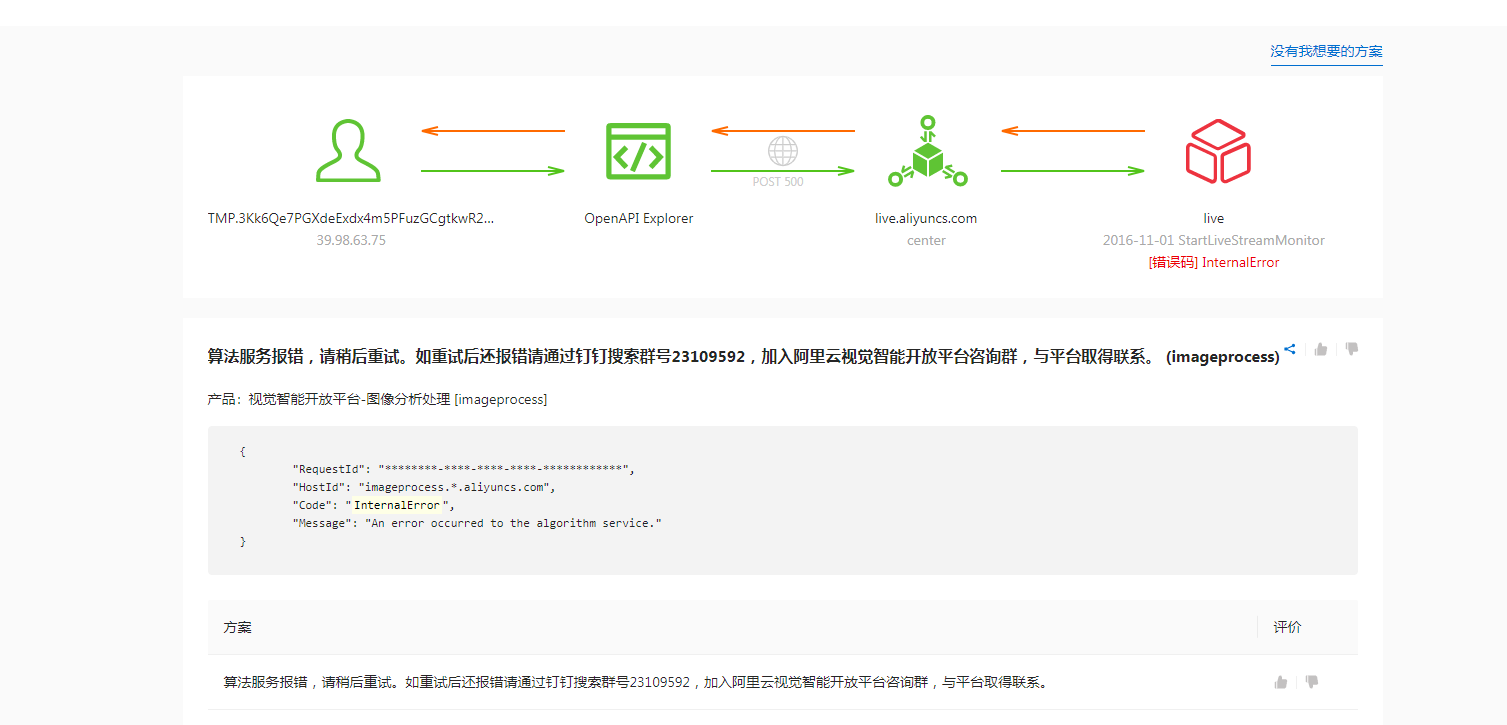The image size is (1507, 725).
Task: Click the OpenAPI Explorer code window icon
Action: tap(638, 151)
